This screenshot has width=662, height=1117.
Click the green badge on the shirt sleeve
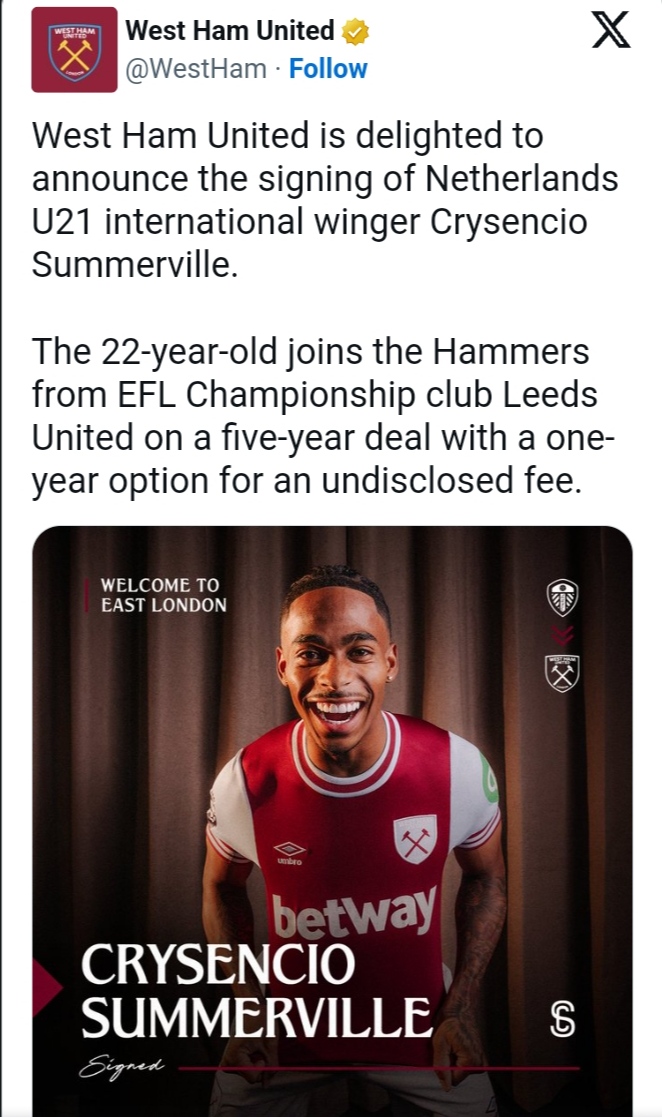(x=489, y=778)
